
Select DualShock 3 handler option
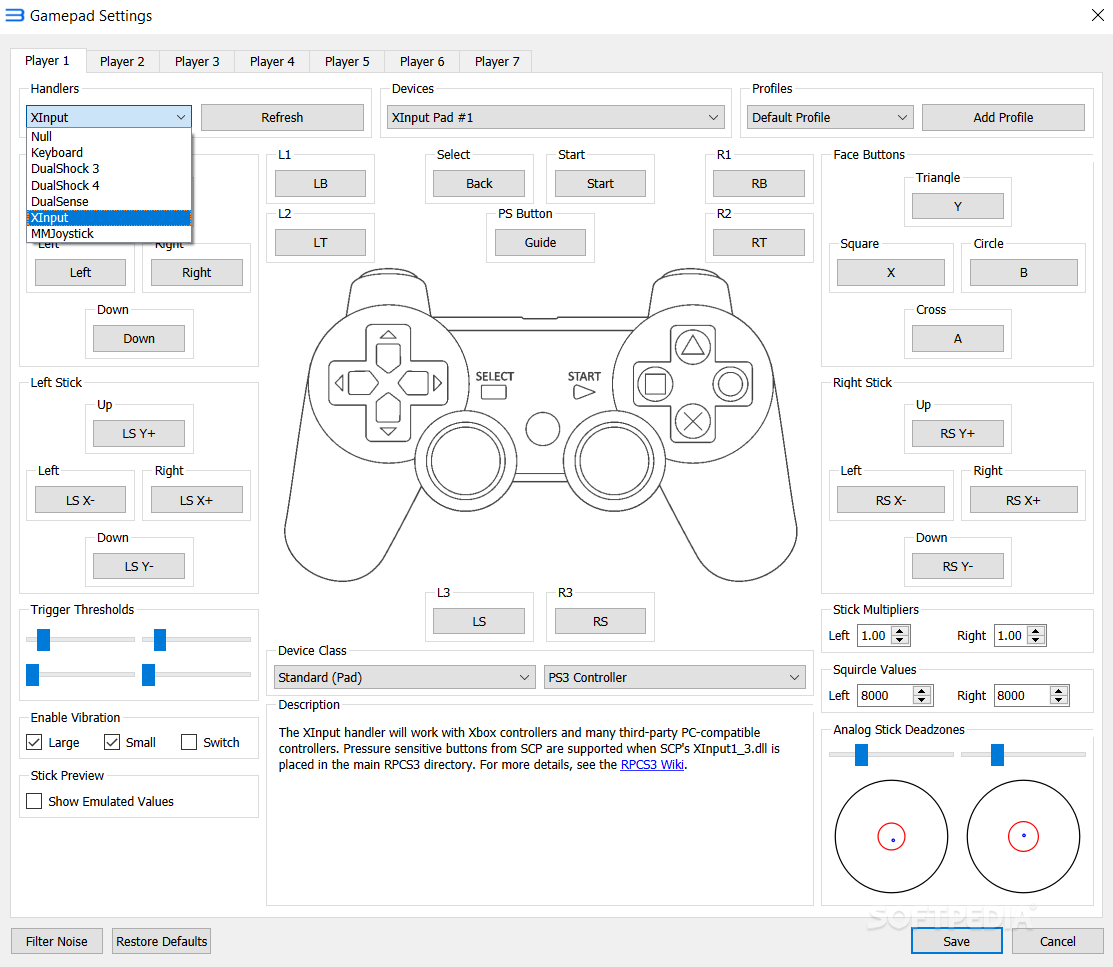pyautogui.click(x=109, y=168)
